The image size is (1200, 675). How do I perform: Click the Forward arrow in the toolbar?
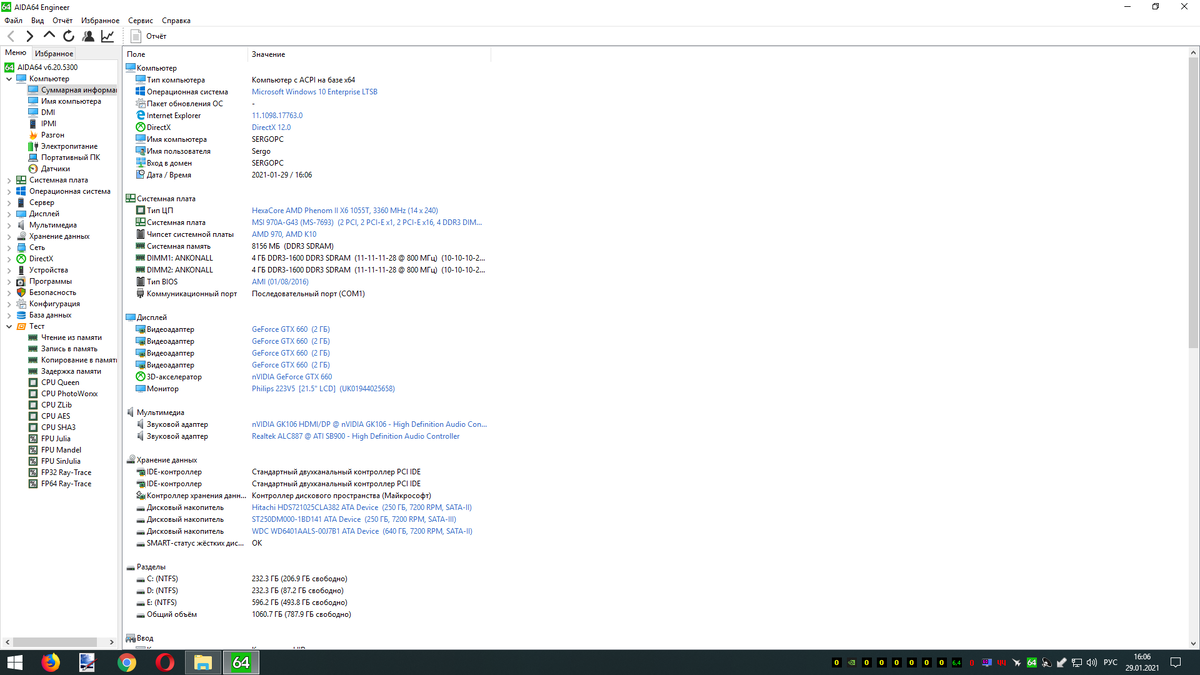30,36
